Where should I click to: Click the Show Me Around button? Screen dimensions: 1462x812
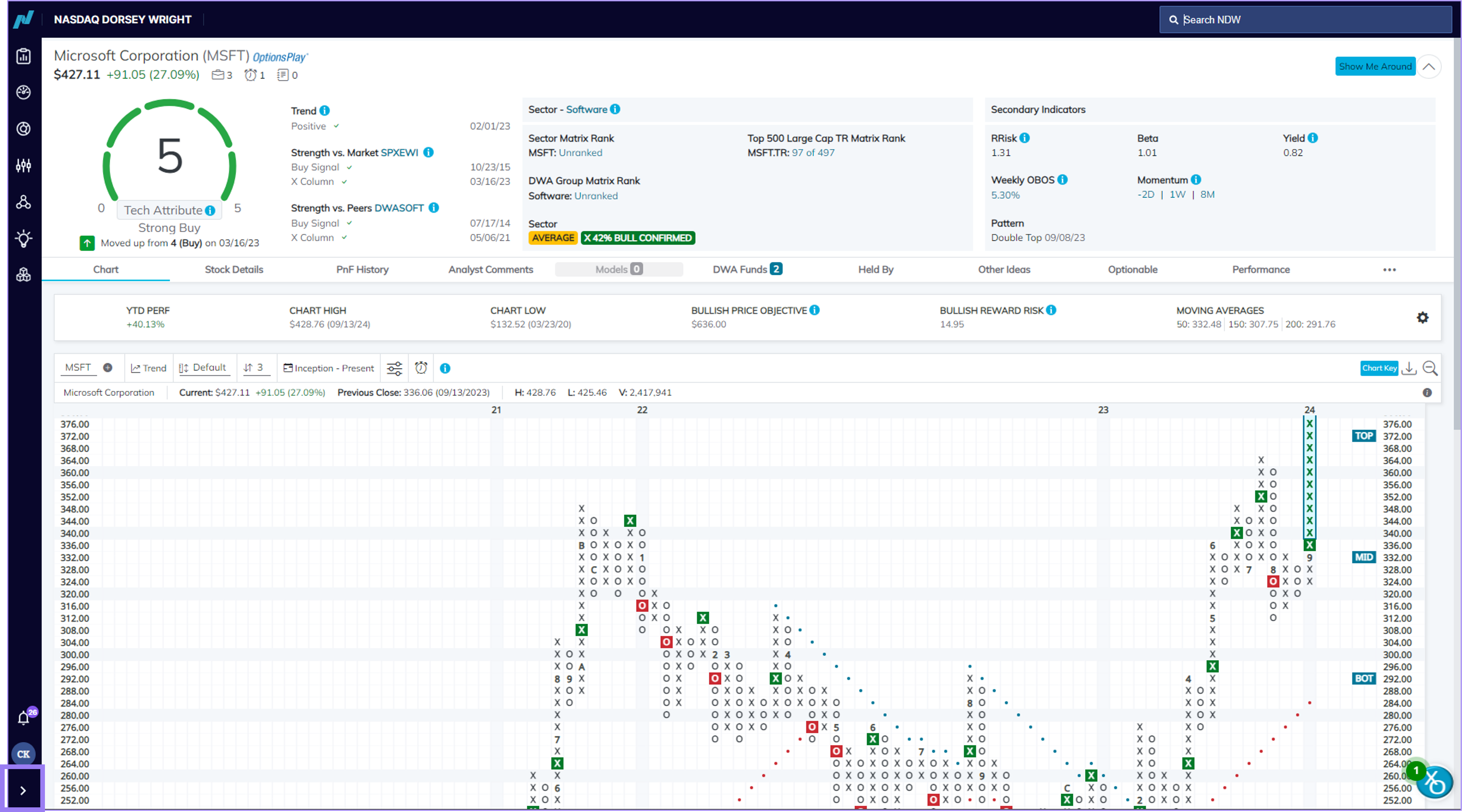pyautogui.click(x=1374, y=66)
